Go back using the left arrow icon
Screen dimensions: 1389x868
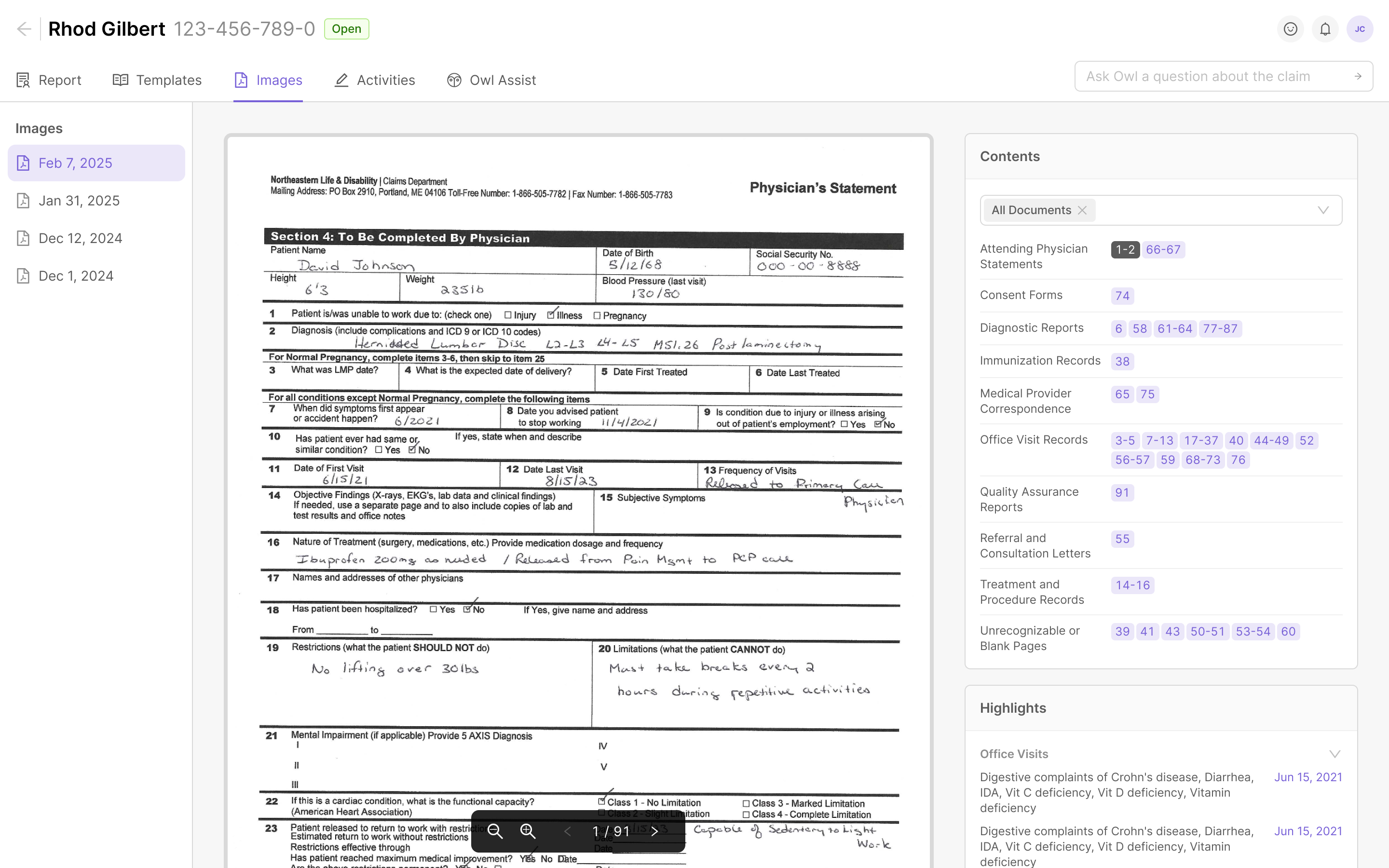24,29
